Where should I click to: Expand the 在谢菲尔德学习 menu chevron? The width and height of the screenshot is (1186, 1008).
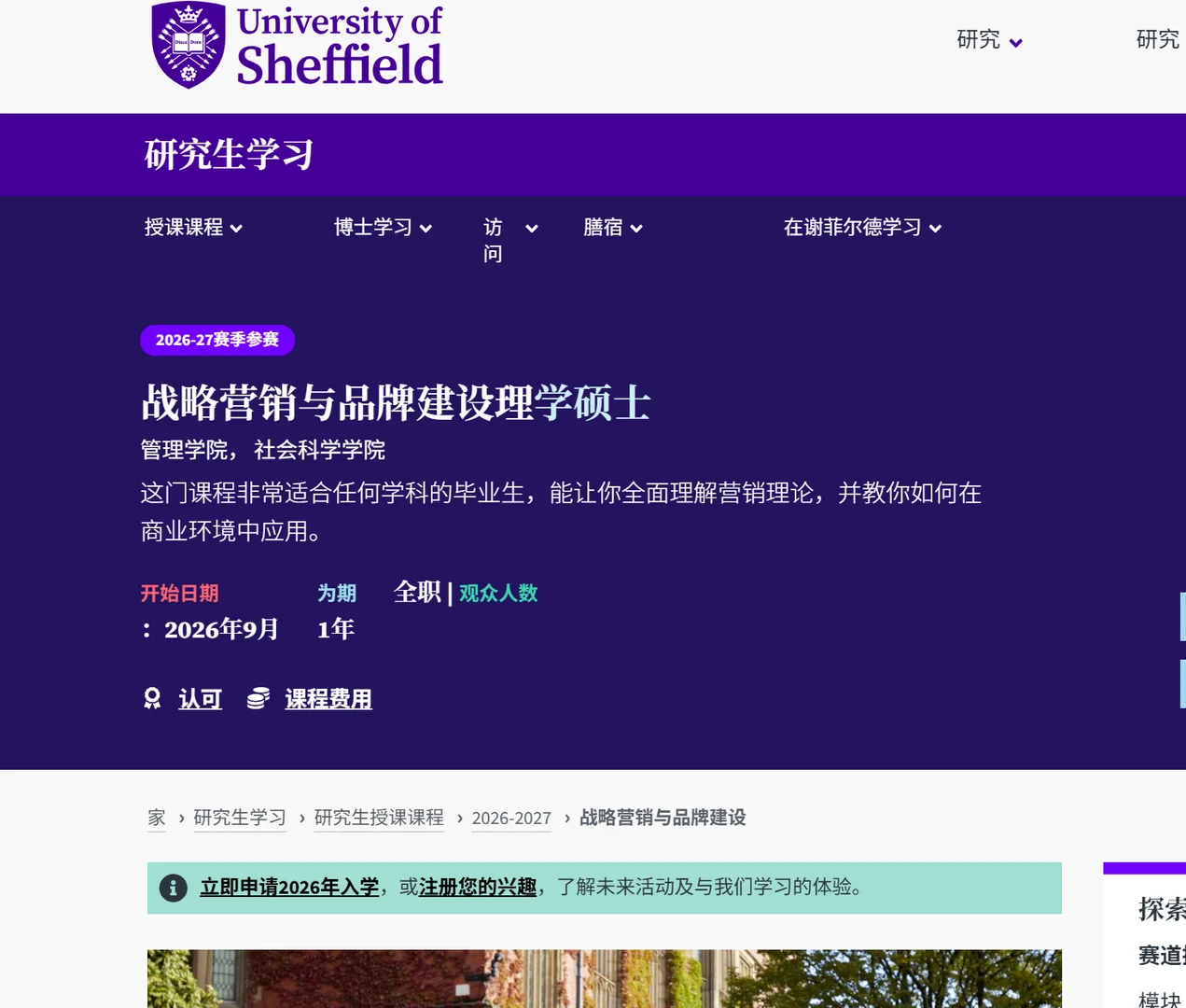pos(935,229)
